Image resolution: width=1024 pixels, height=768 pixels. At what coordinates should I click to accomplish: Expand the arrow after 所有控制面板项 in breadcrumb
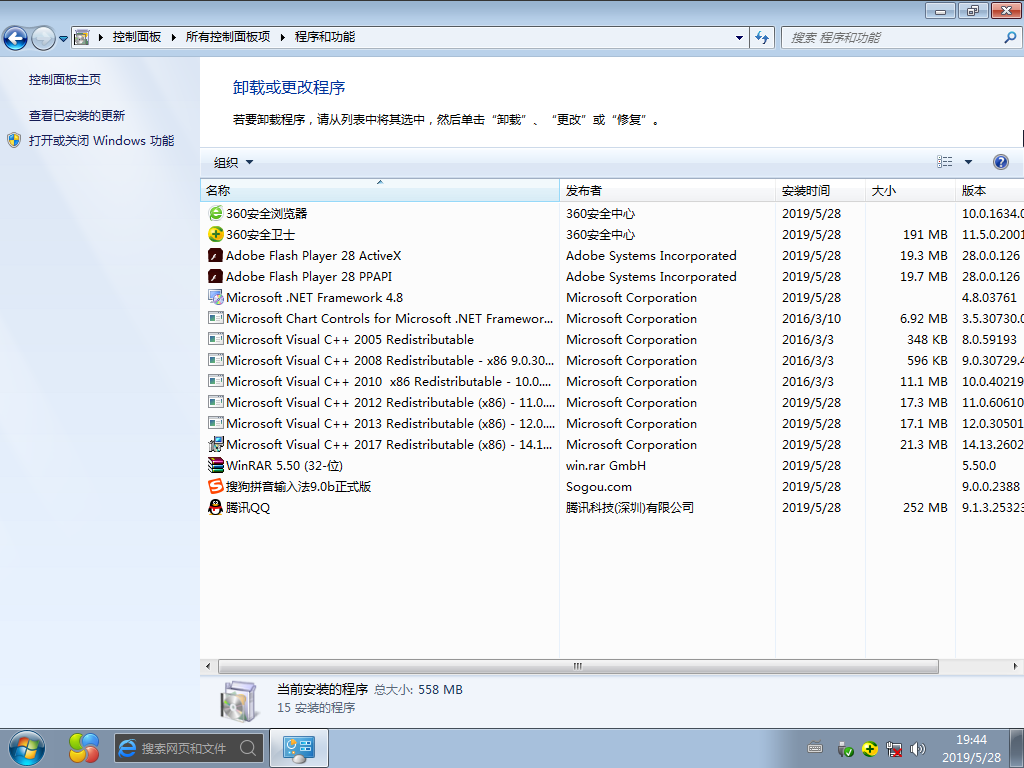pos(283,37)
